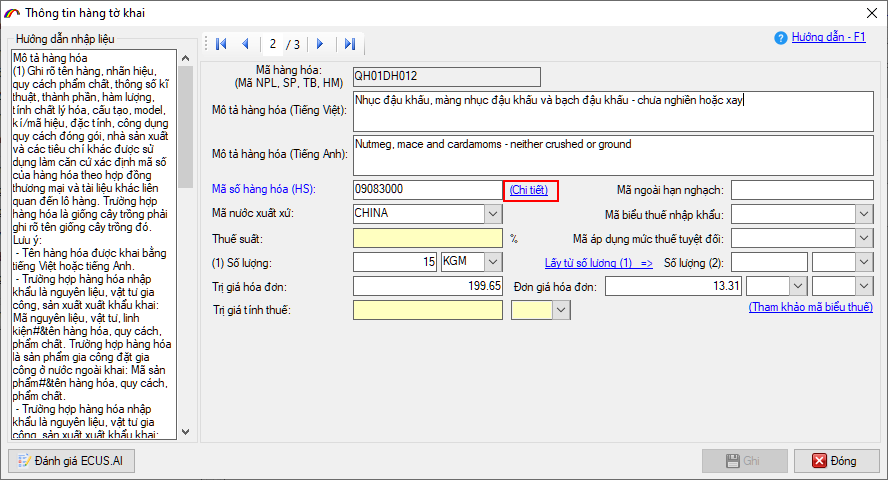This screenshot has width=888, height=480.
Task: Click the Mã số hàng hóa HS field
Action: click(427, 190)
